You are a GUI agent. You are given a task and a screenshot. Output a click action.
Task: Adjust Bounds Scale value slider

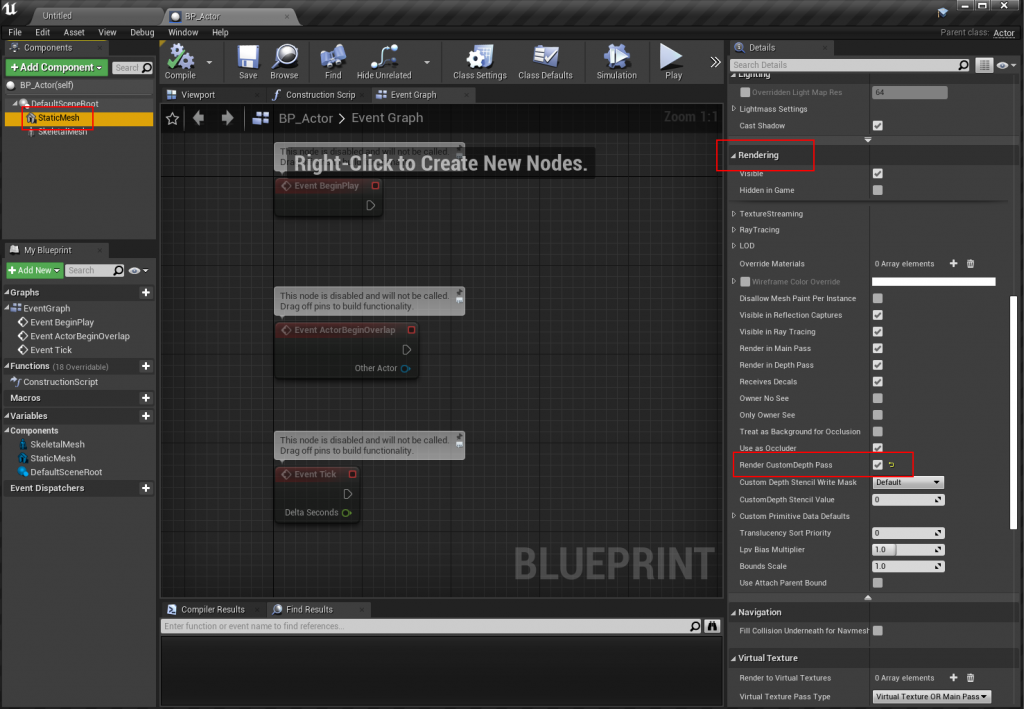click(x=908, y=566)
